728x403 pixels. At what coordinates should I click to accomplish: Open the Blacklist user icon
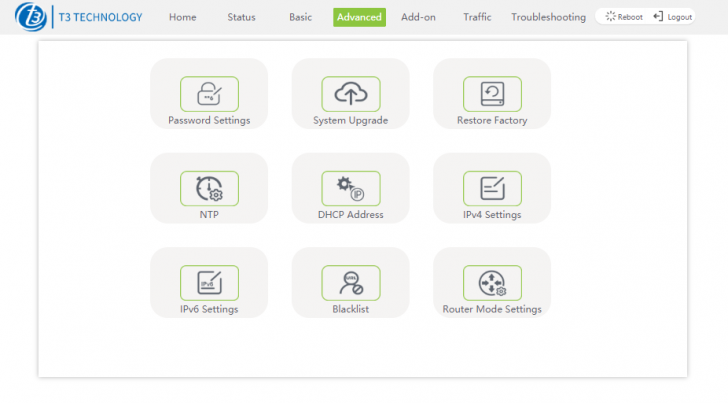pyautogui.click(x=351, y=283)
